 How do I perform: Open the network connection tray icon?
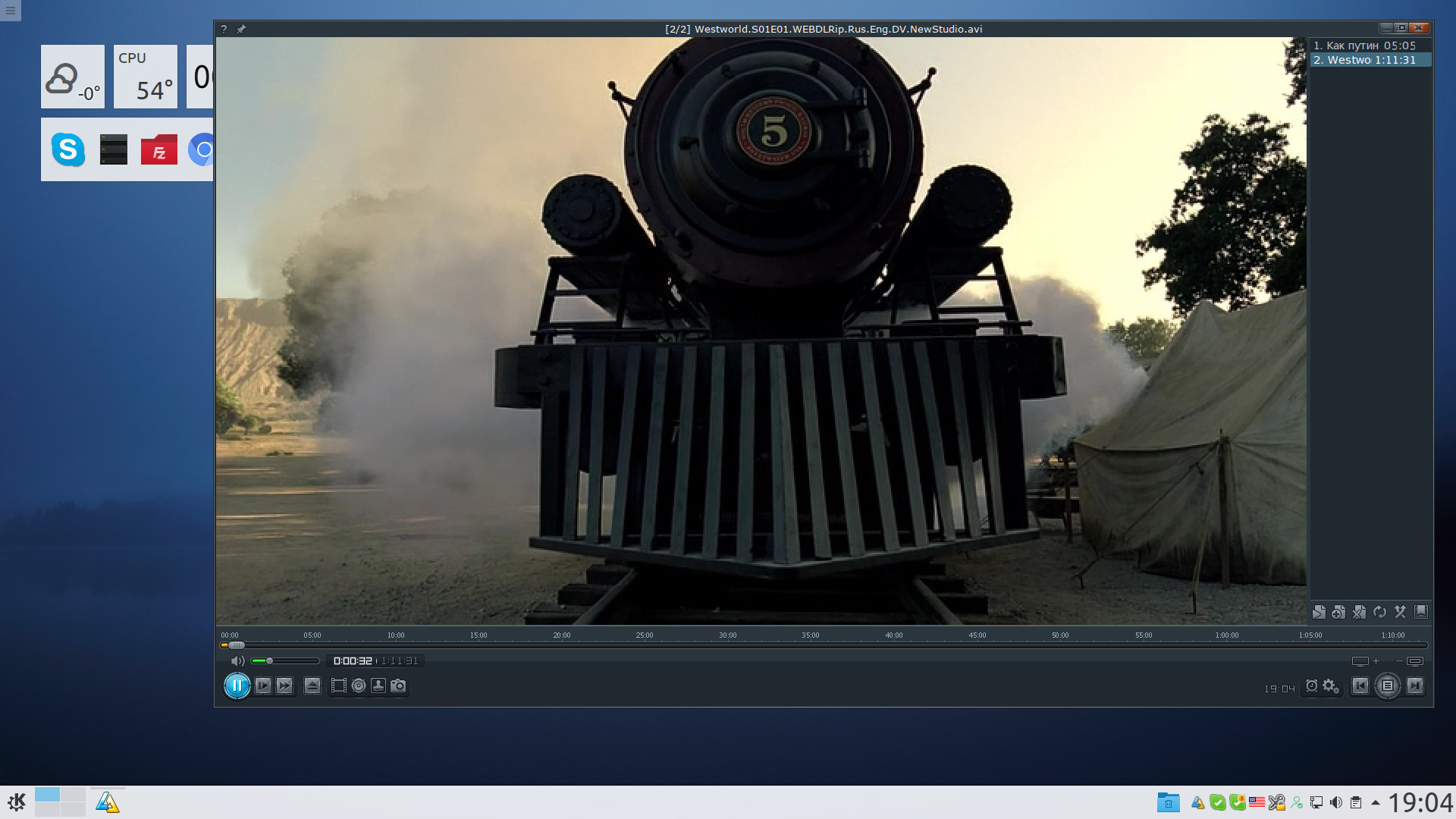1316,802
